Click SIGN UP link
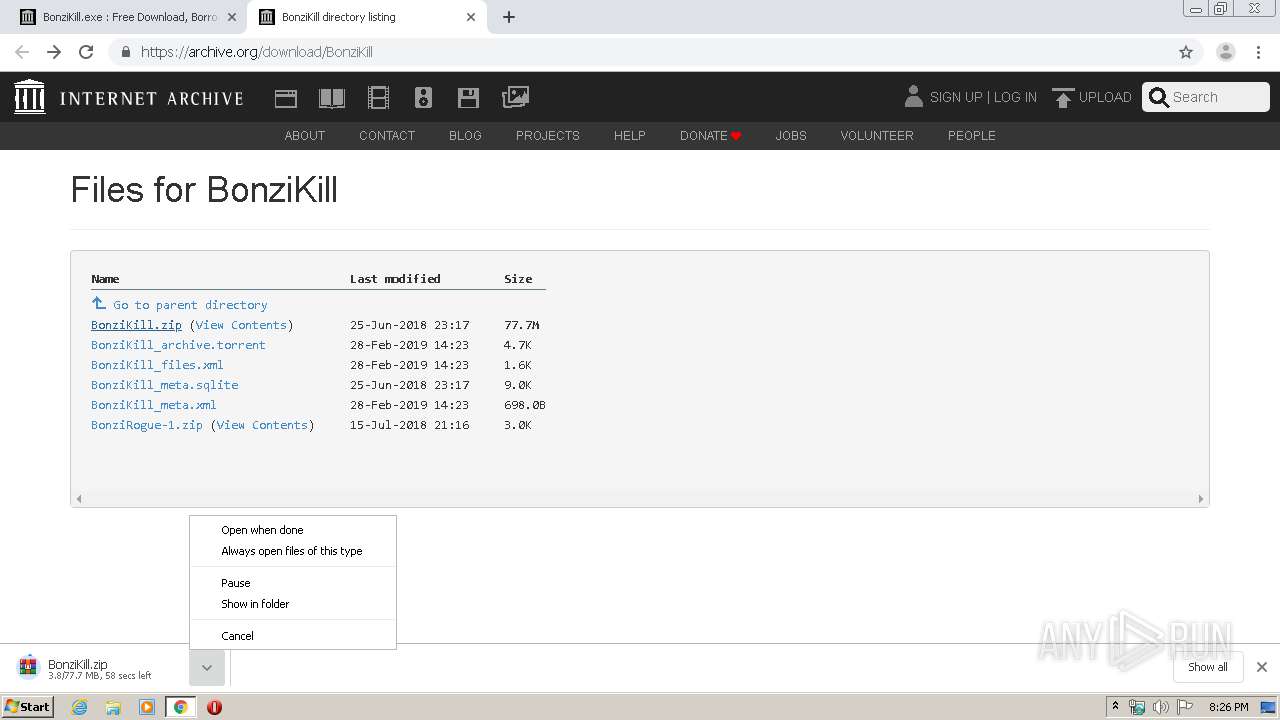 pyautogui.click(x=956, y=97)
